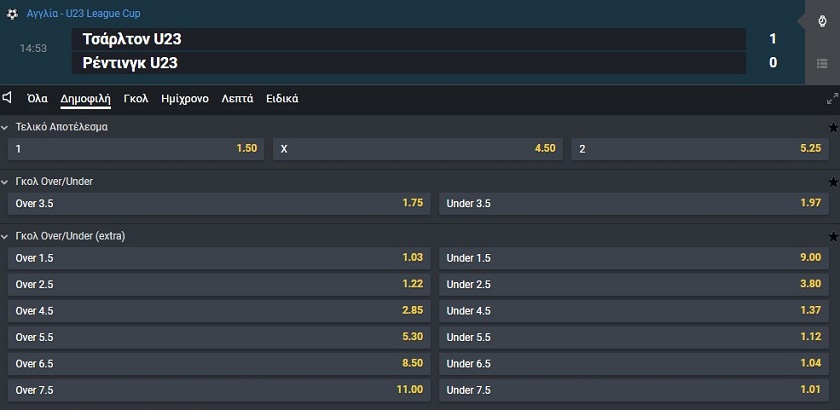Open the stopwatch live tracker icon
Image resolution: width=840 pixels, height=410 pixels.
point(822,21)
